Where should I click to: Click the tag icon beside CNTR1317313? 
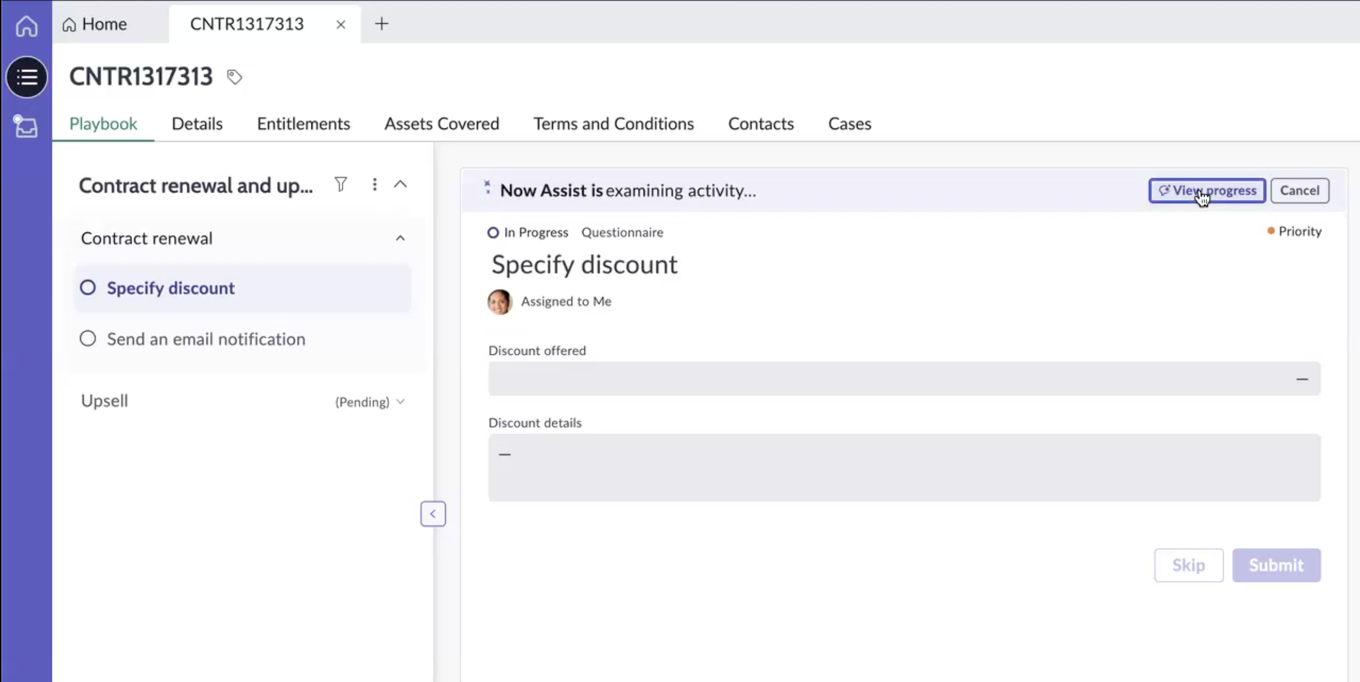coord(234,77)
